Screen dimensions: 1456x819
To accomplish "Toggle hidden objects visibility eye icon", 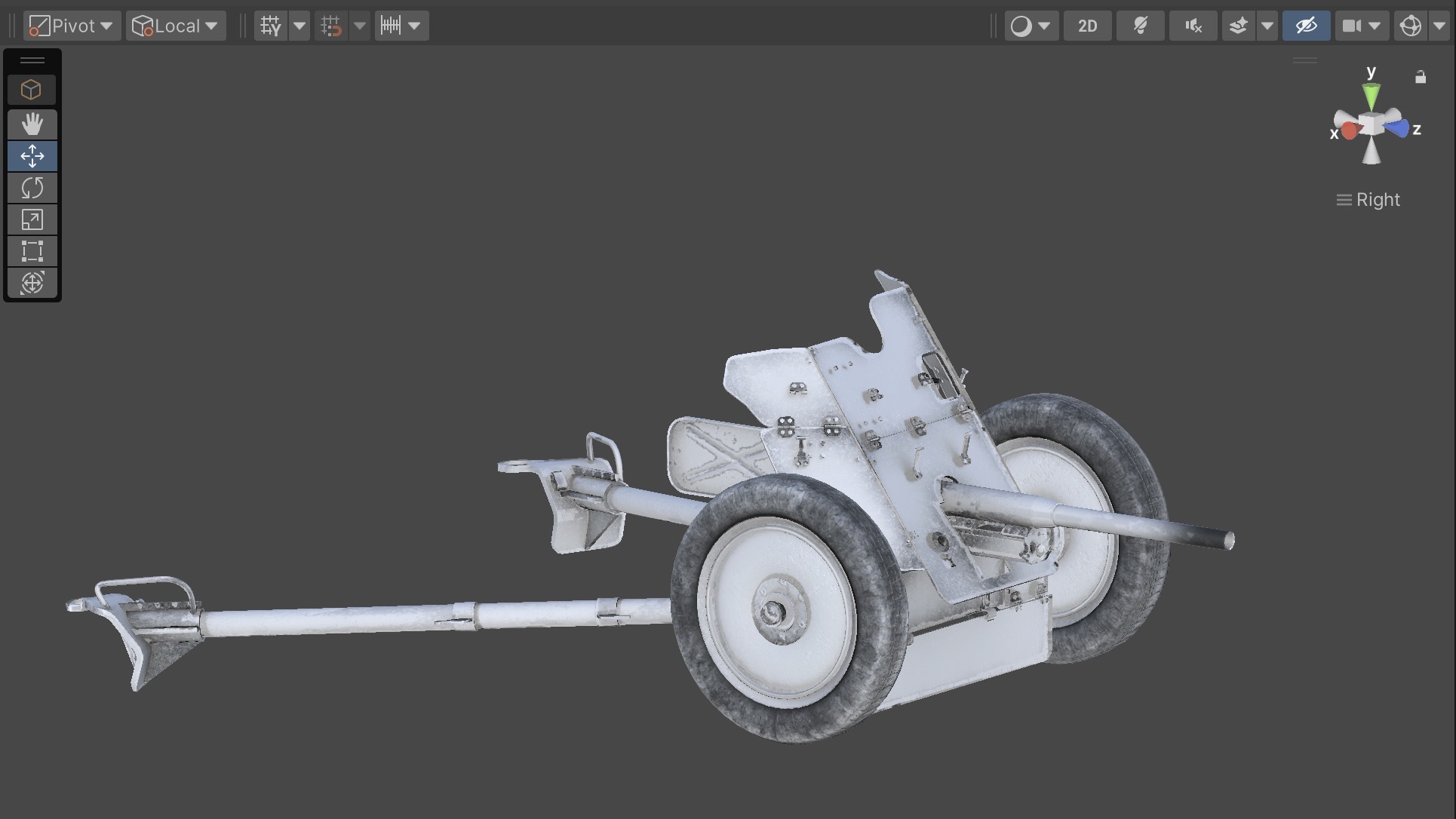I will (x=1306, y=26).
